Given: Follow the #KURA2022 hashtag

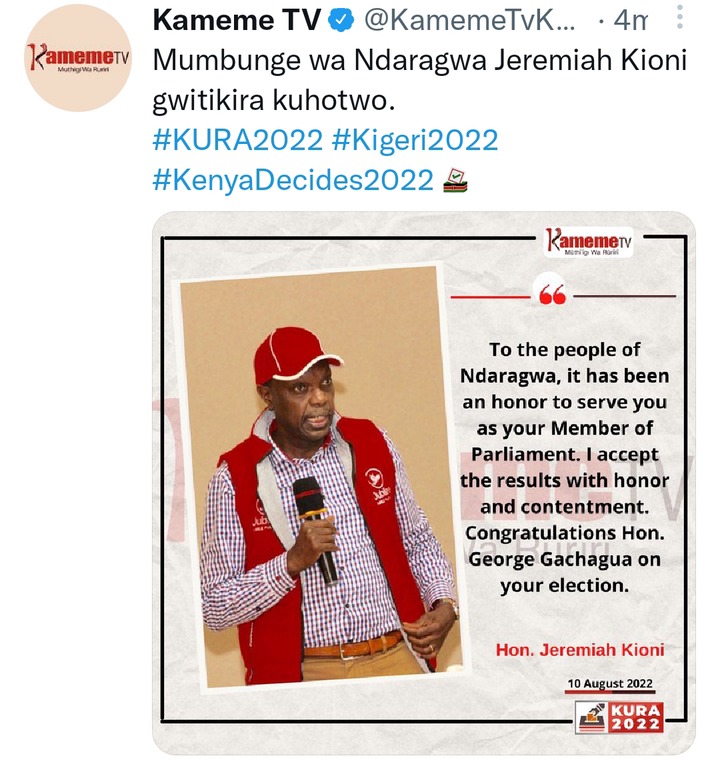Looking at the screenshot, I should (238, 140).
